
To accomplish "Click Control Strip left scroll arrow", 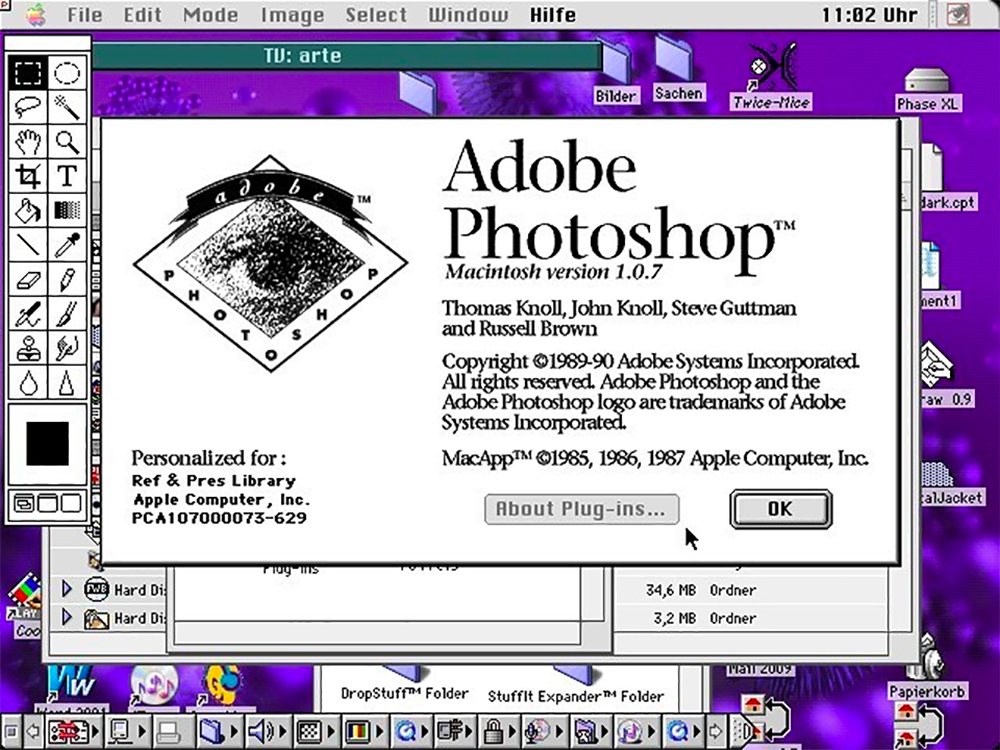I will coord(33,731).
